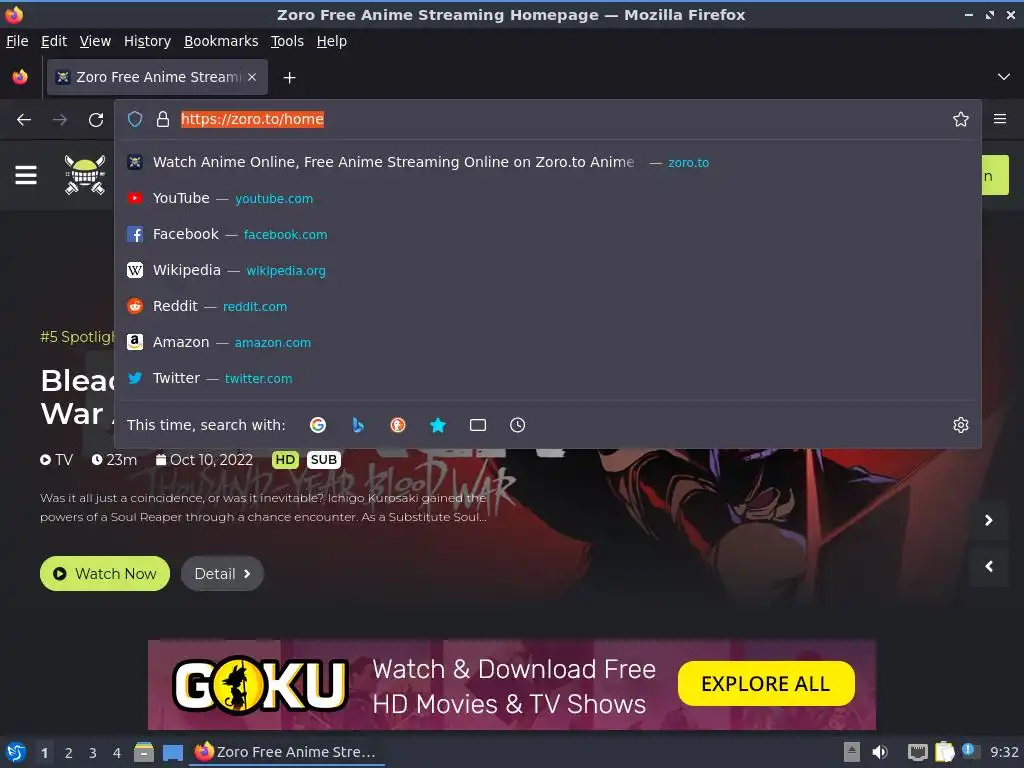Select the Twitter suggestion

point(548,378)
